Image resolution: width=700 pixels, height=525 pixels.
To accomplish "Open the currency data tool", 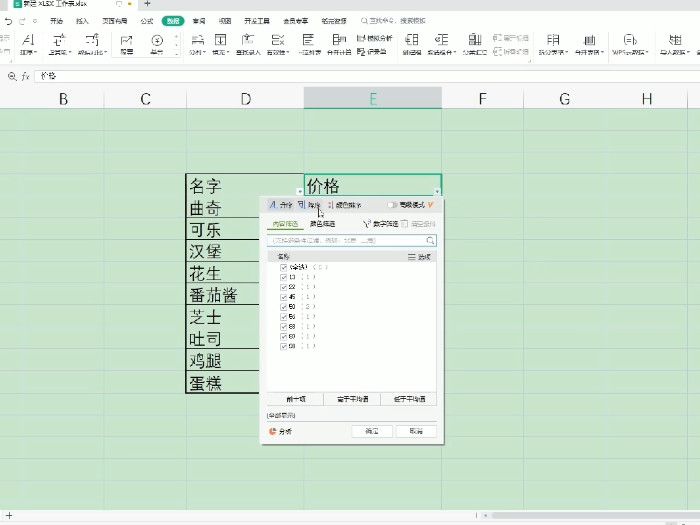I will pyautogui.click(x=157, y=44).
